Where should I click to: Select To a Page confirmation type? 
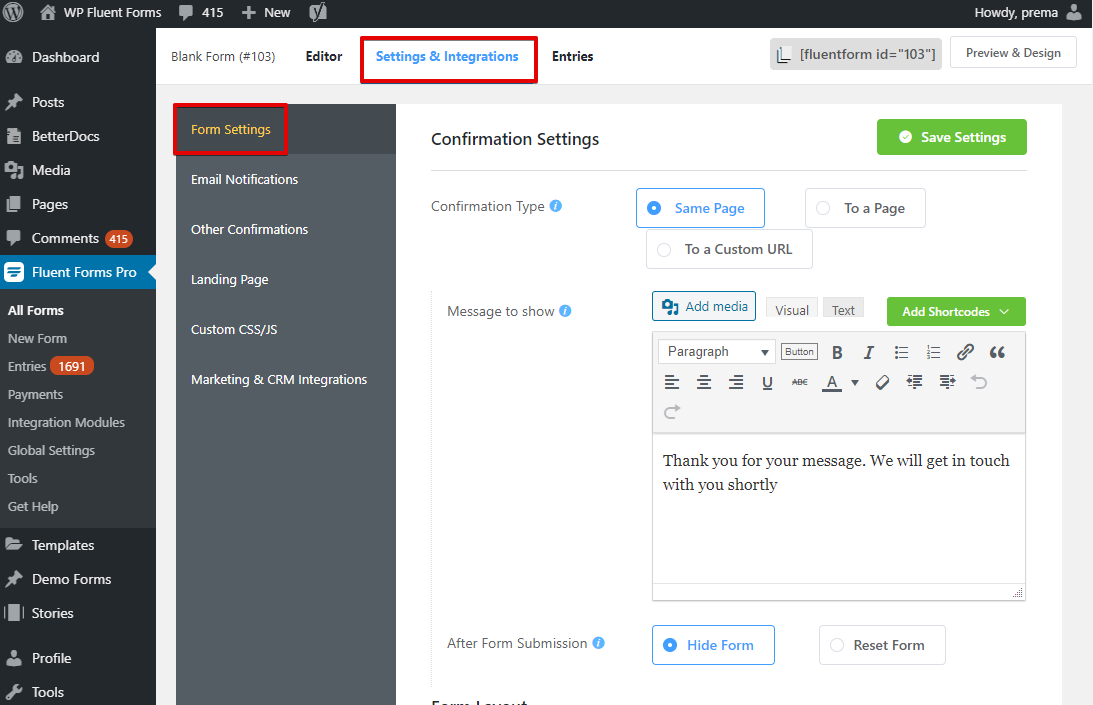(865, 208)
